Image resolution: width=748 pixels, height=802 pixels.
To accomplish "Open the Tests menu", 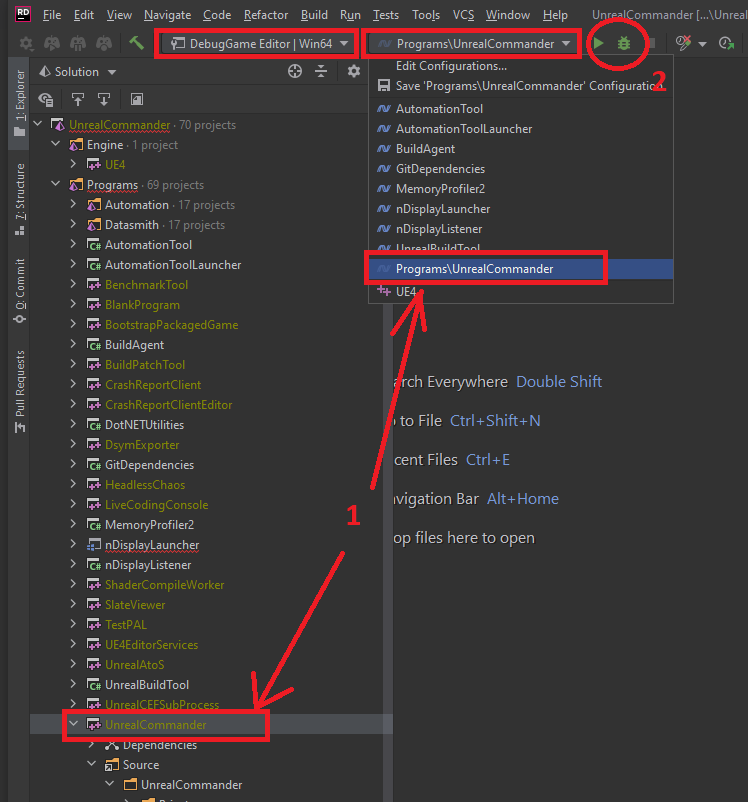I will pos(385,15).
